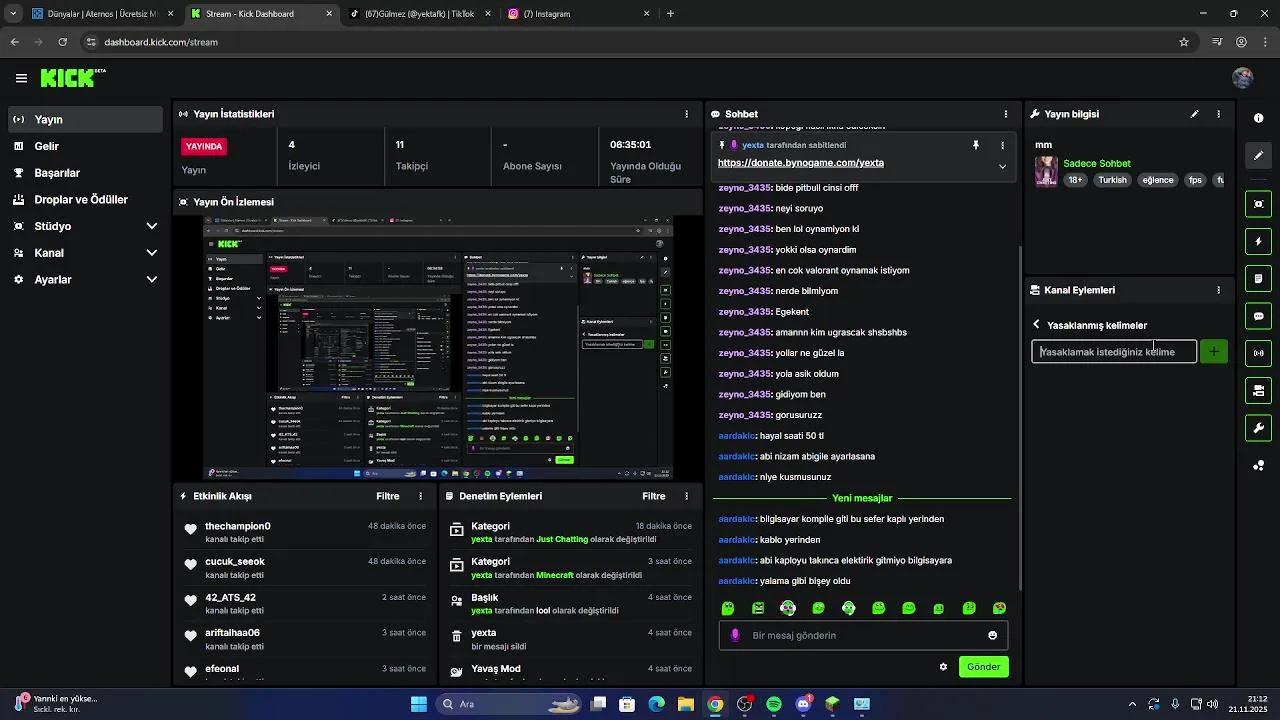Open Yayın İstatistikleri panel options menu
Screen dimensions: 1280x720
(x=686, y=114)
